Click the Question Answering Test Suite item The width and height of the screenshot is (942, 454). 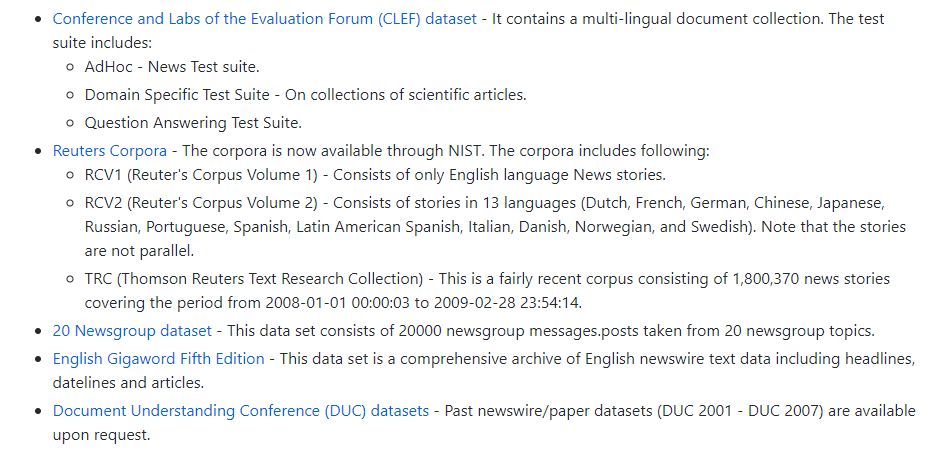point(193,123)
